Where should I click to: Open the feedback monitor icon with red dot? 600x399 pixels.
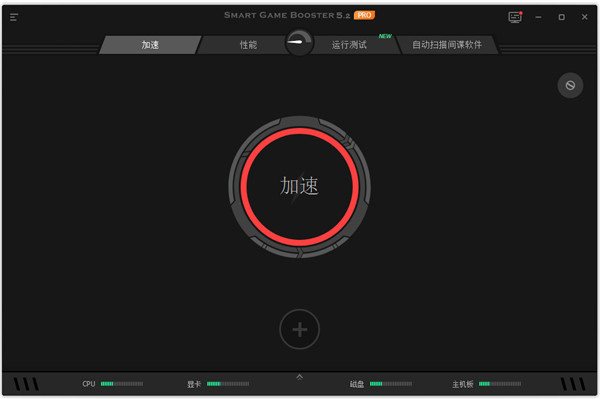[515, 17]
